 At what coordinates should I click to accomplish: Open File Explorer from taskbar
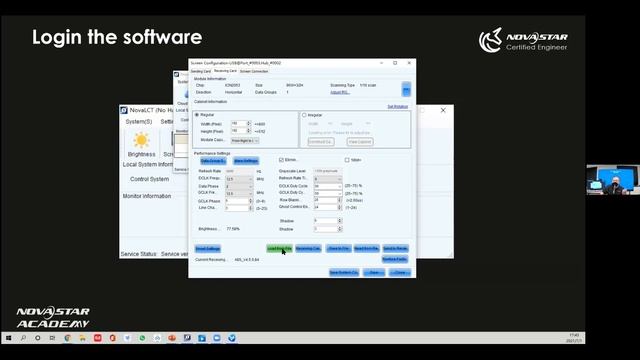82,338
